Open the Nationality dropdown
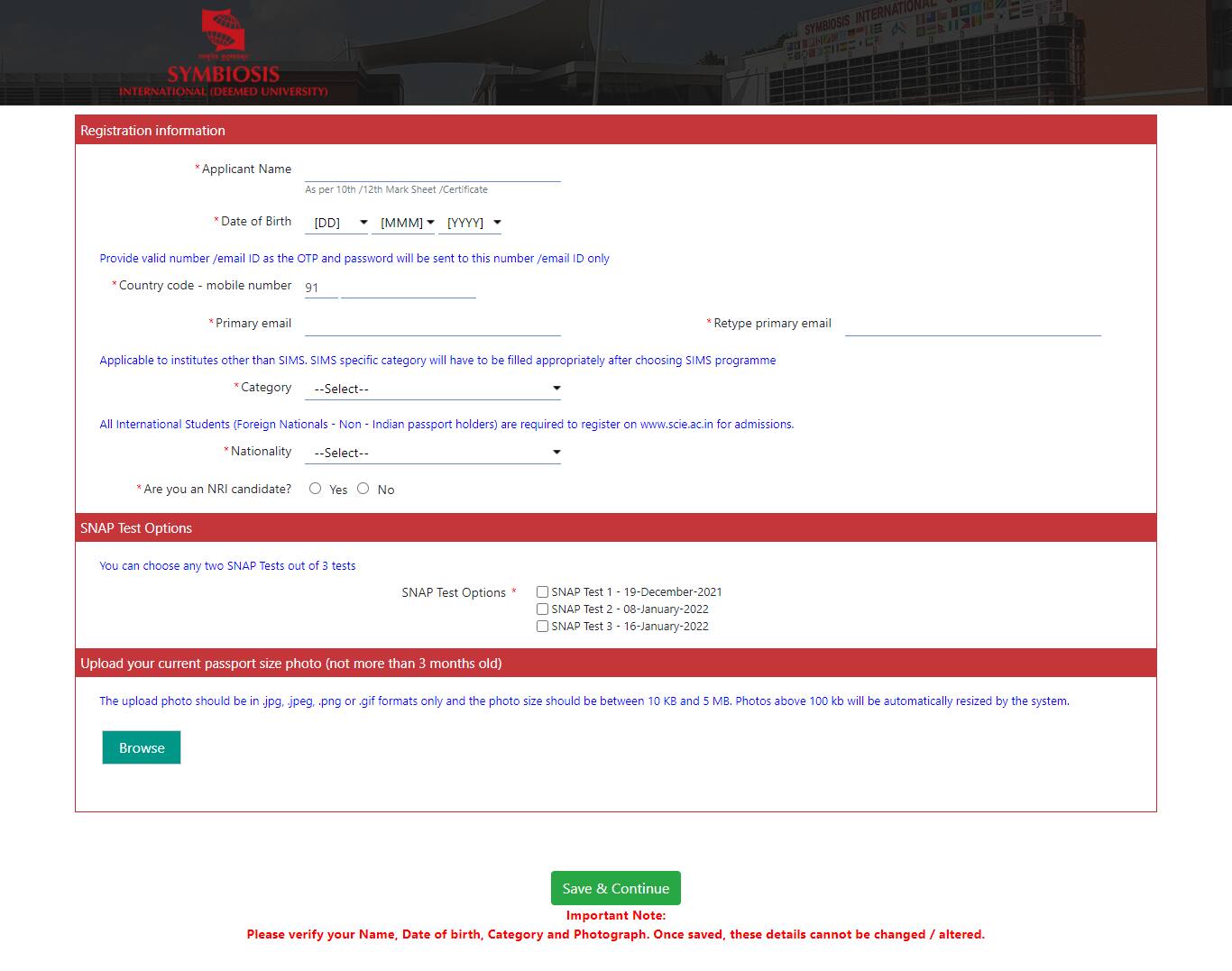This screenshot has width=1232, height=971. click(433, 452)
